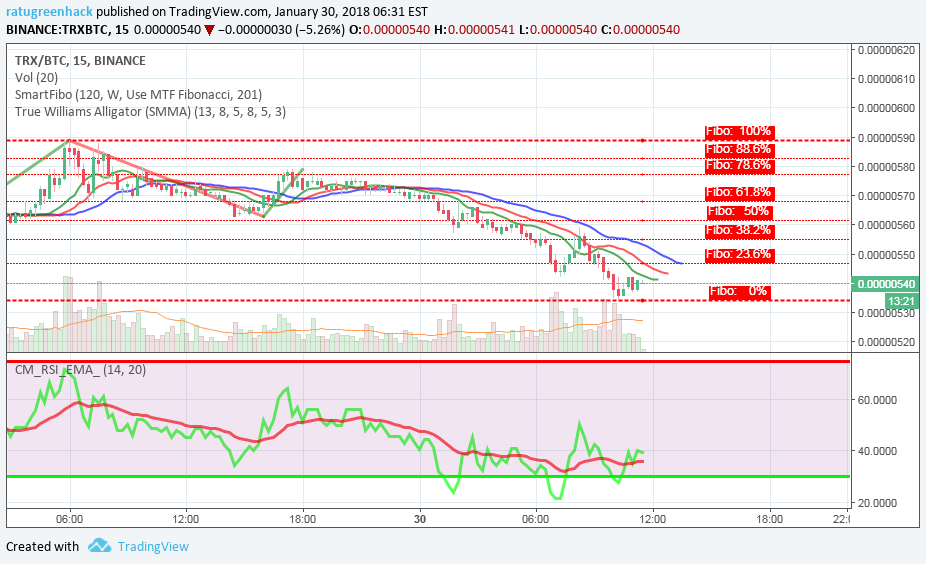Select the O:0.00000540 open value
The image size is (926, 564).
click(389, 30)
